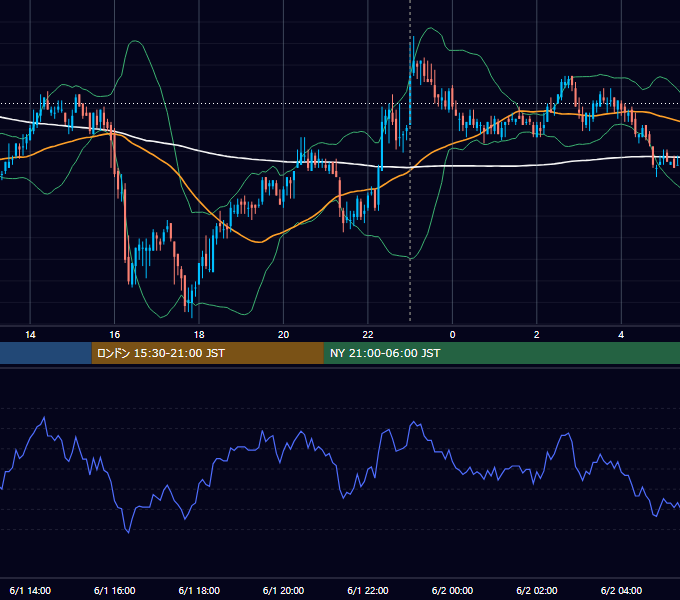The width and height of the screenshot is (680, 600).
Task: Click time axis label 4
Action: point(621,335)
